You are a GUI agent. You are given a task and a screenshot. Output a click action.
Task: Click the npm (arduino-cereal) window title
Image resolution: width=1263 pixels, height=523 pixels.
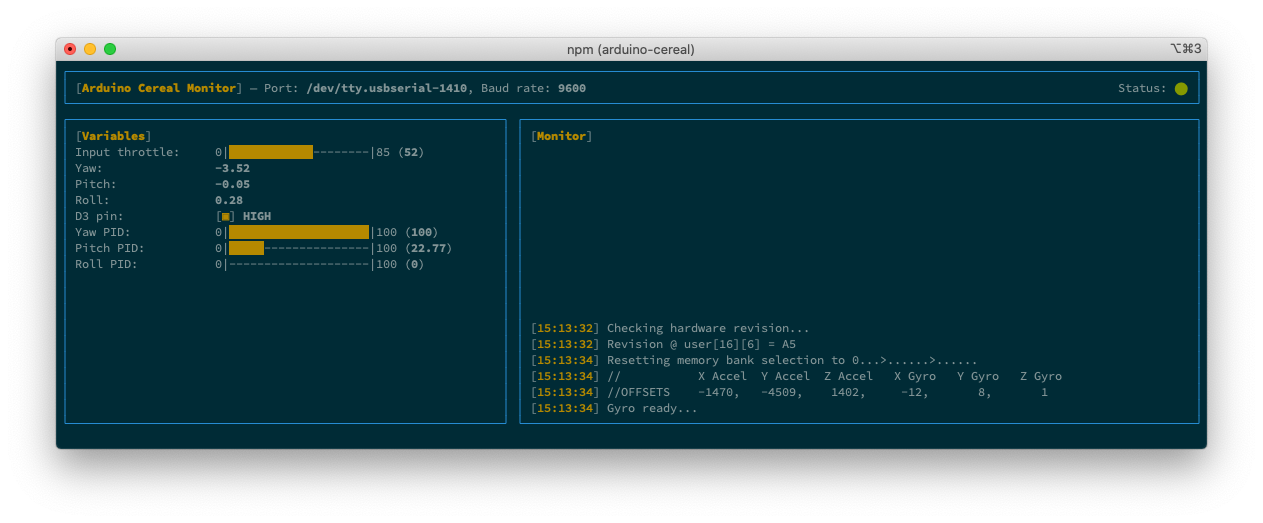pos(630,49)
